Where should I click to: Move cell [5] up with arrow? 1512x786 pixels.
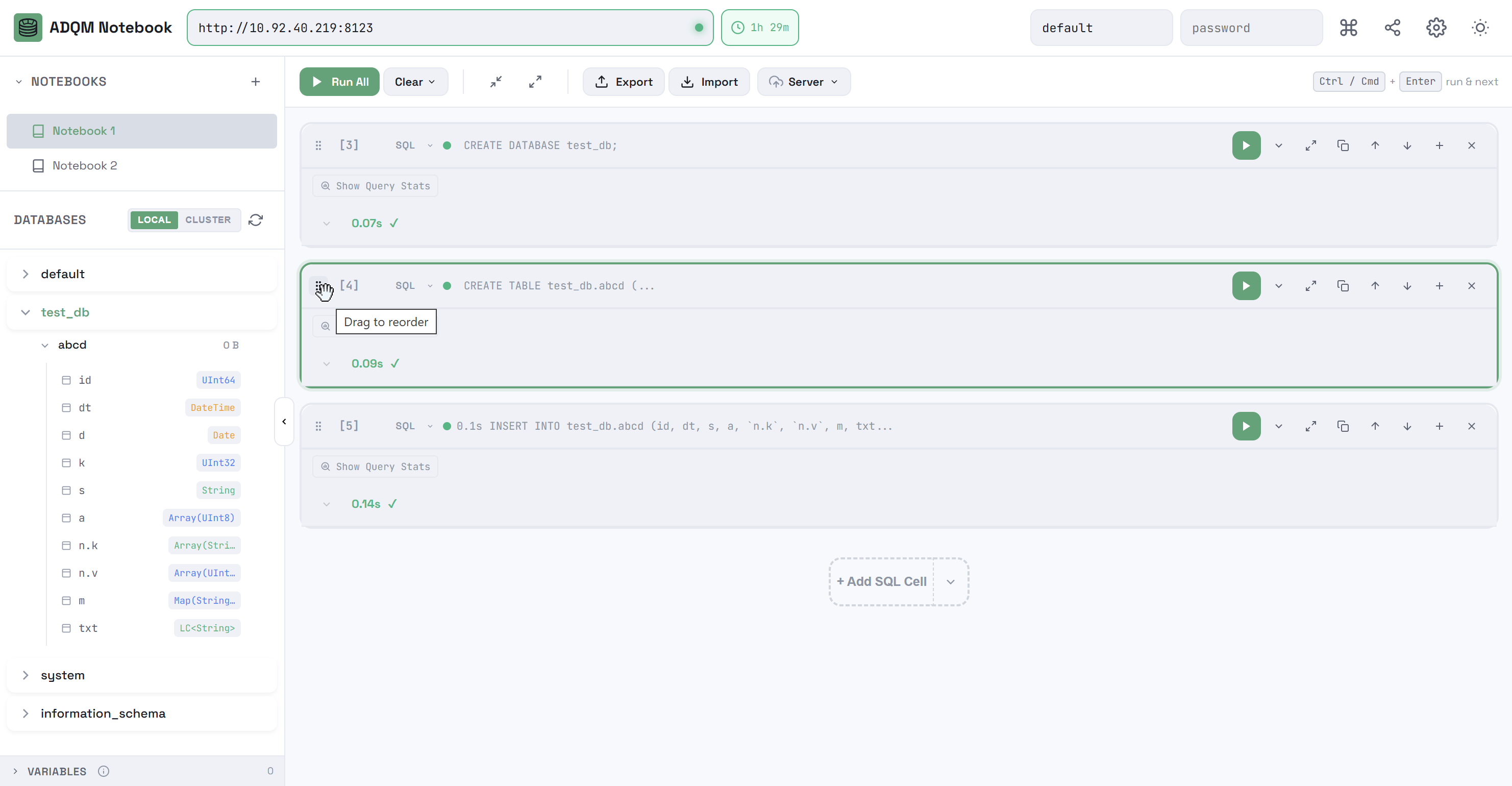(x=1375, y=426)
